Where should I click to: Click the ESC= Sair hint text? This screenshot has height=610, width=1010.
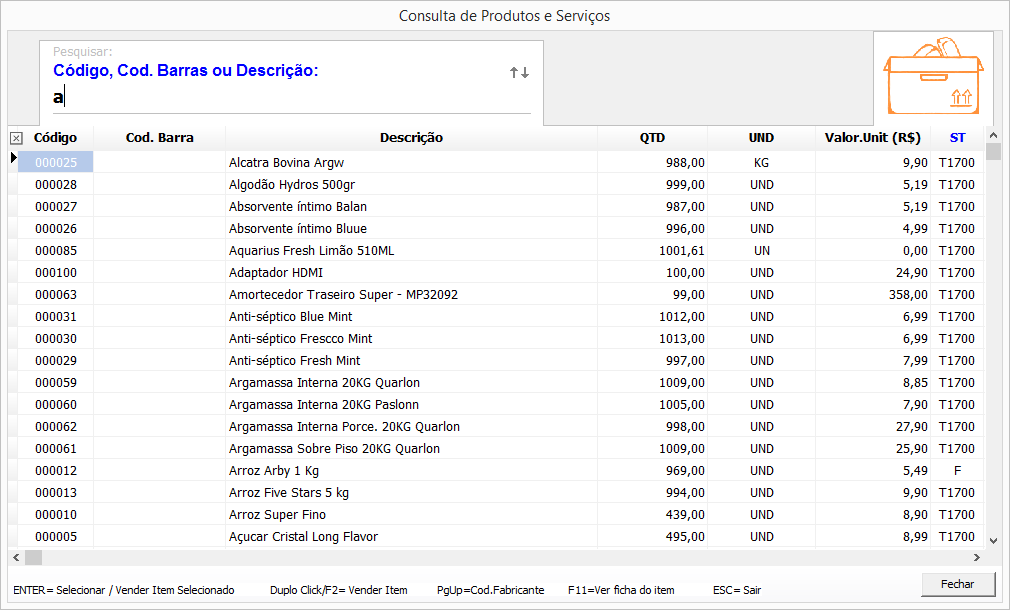737,590
